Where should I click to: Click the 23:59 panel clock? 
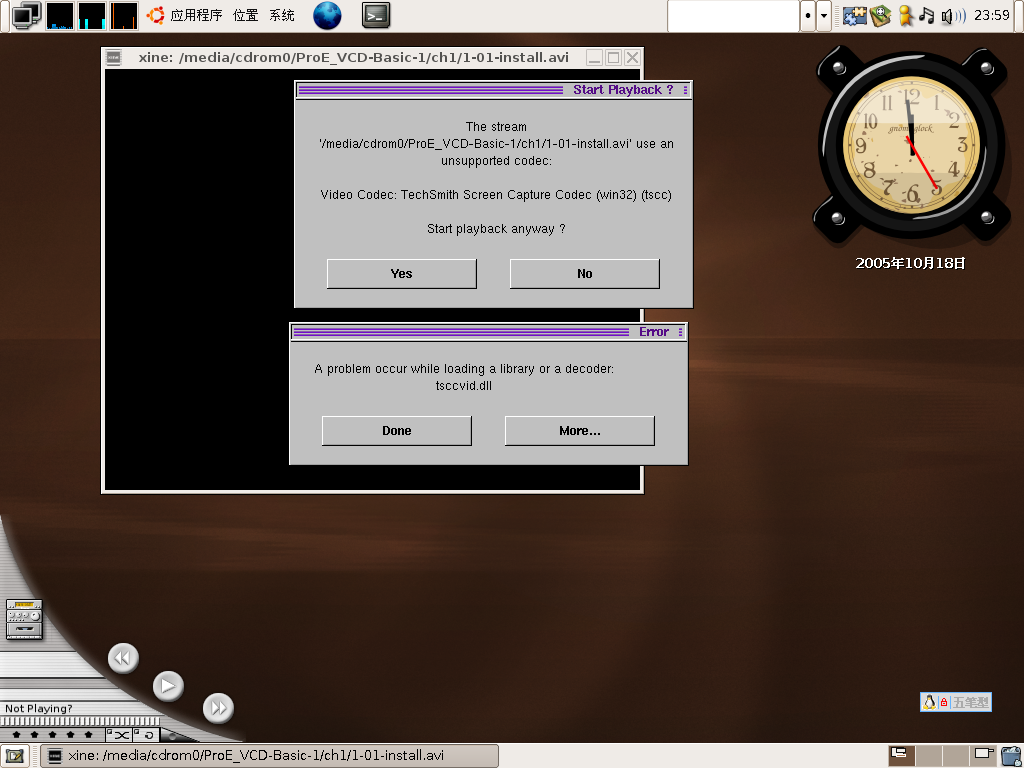coord(991,15)
